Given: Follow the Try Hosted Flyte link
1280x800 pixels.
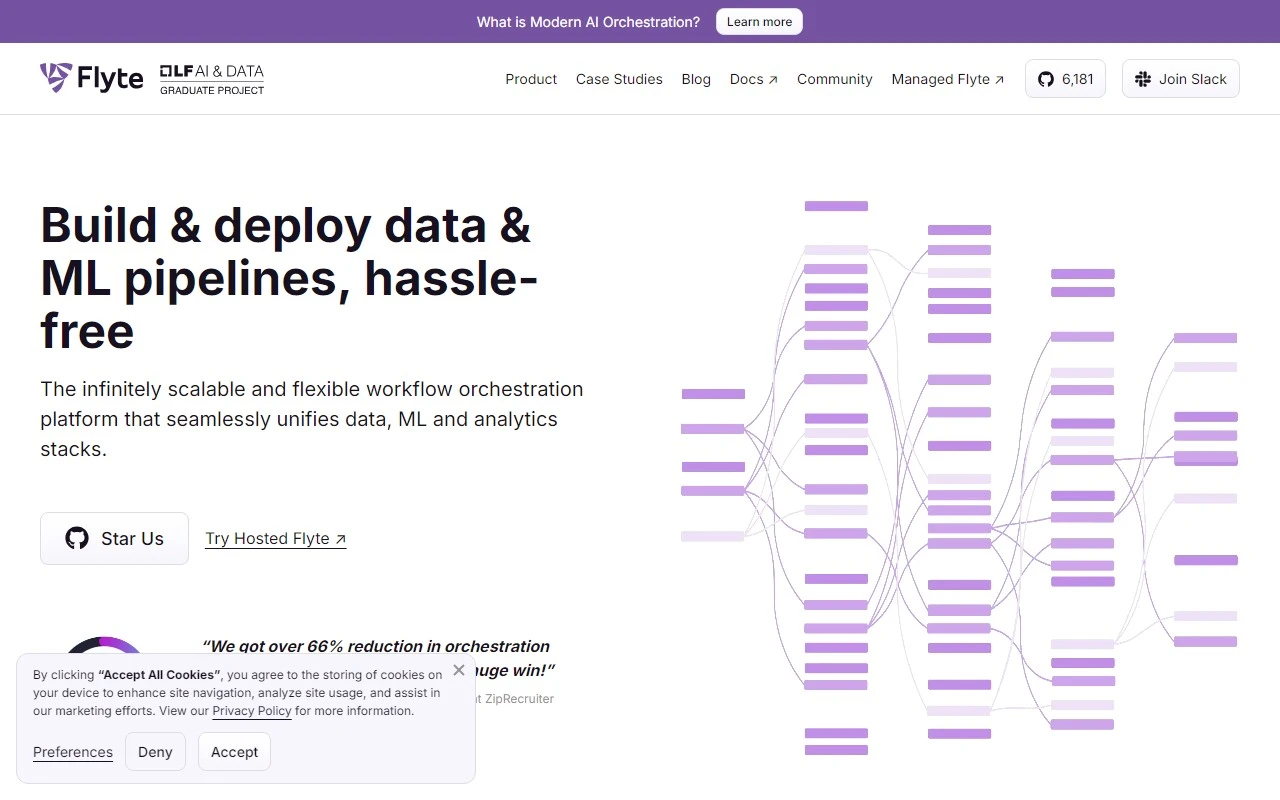Looking at the screenshot, I should click(x=276, y=538).
